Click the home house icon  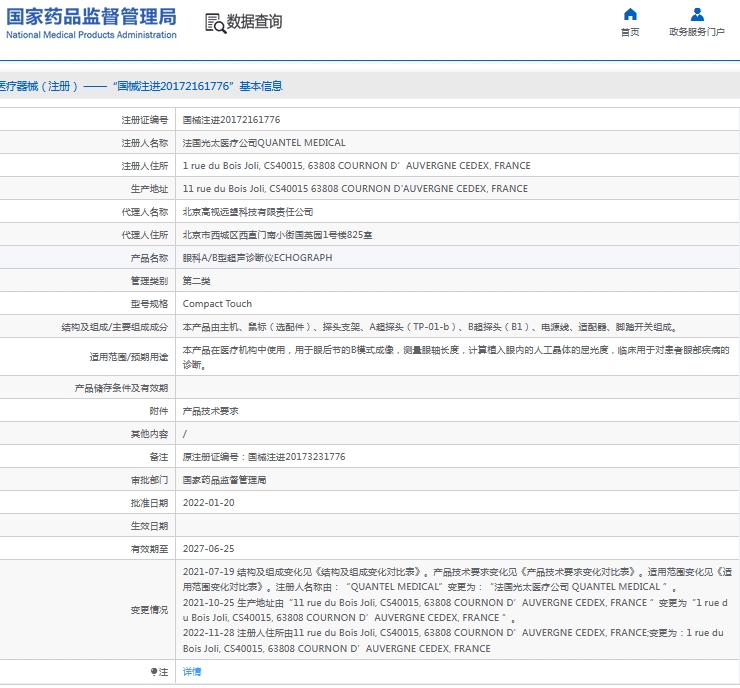point(630,14)
